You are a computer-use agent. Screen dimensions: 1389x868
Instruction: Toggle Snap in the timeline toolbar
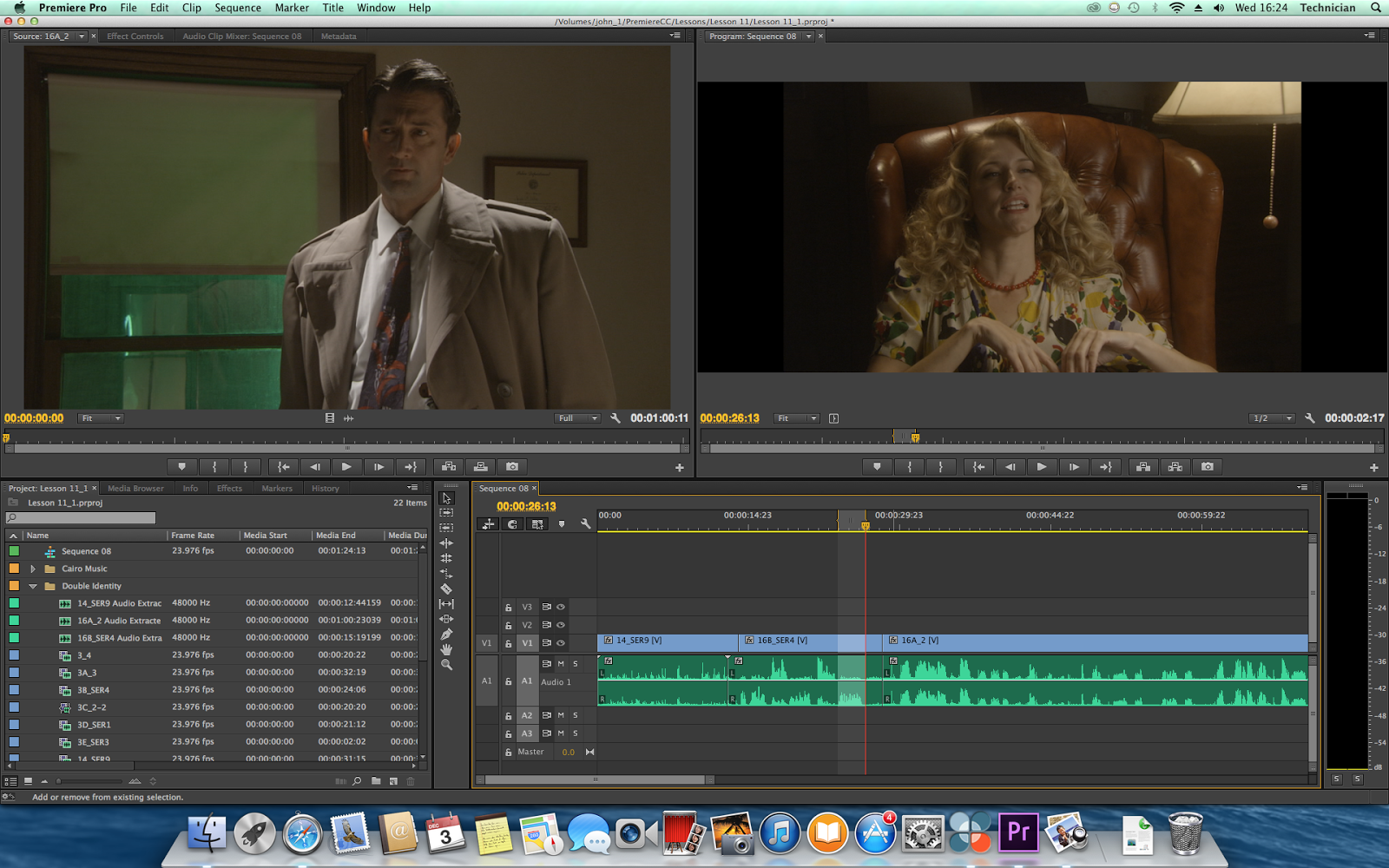[512, 524]
